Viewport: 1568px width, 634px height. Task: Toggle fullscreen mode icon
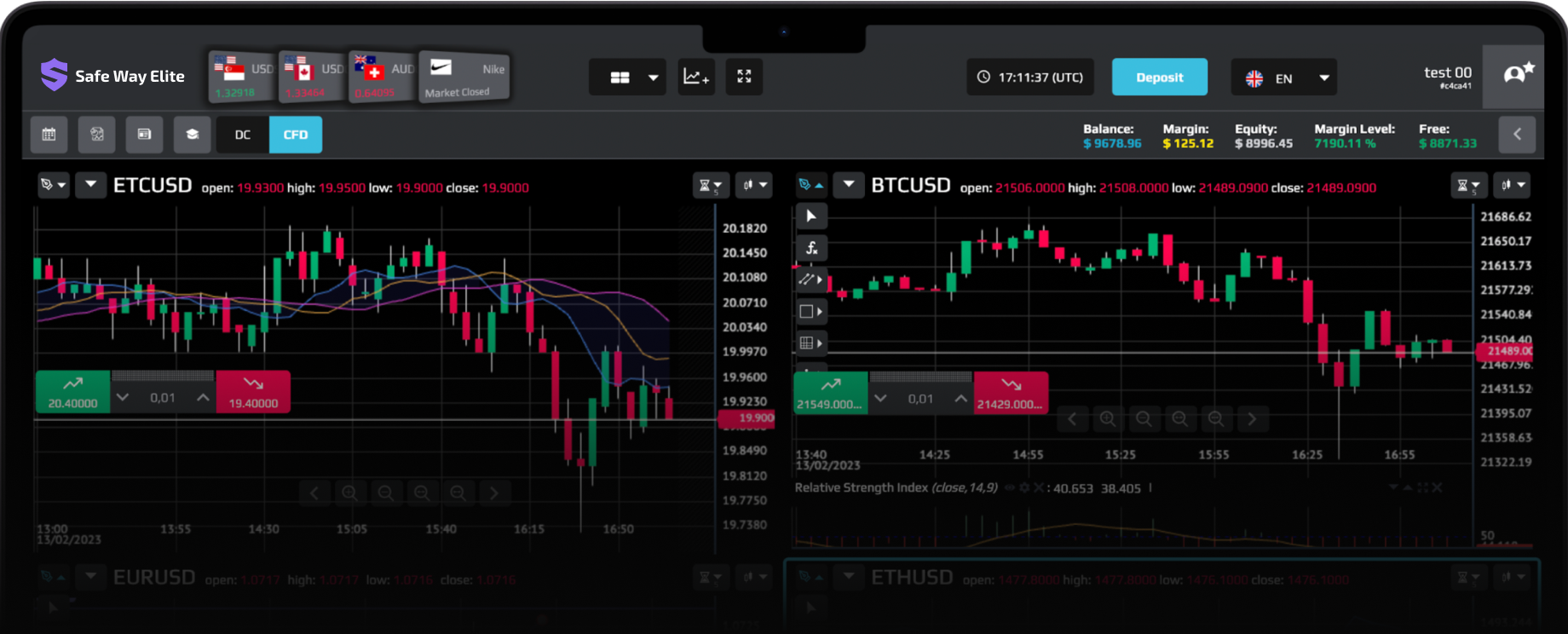[x=744, y=77]
